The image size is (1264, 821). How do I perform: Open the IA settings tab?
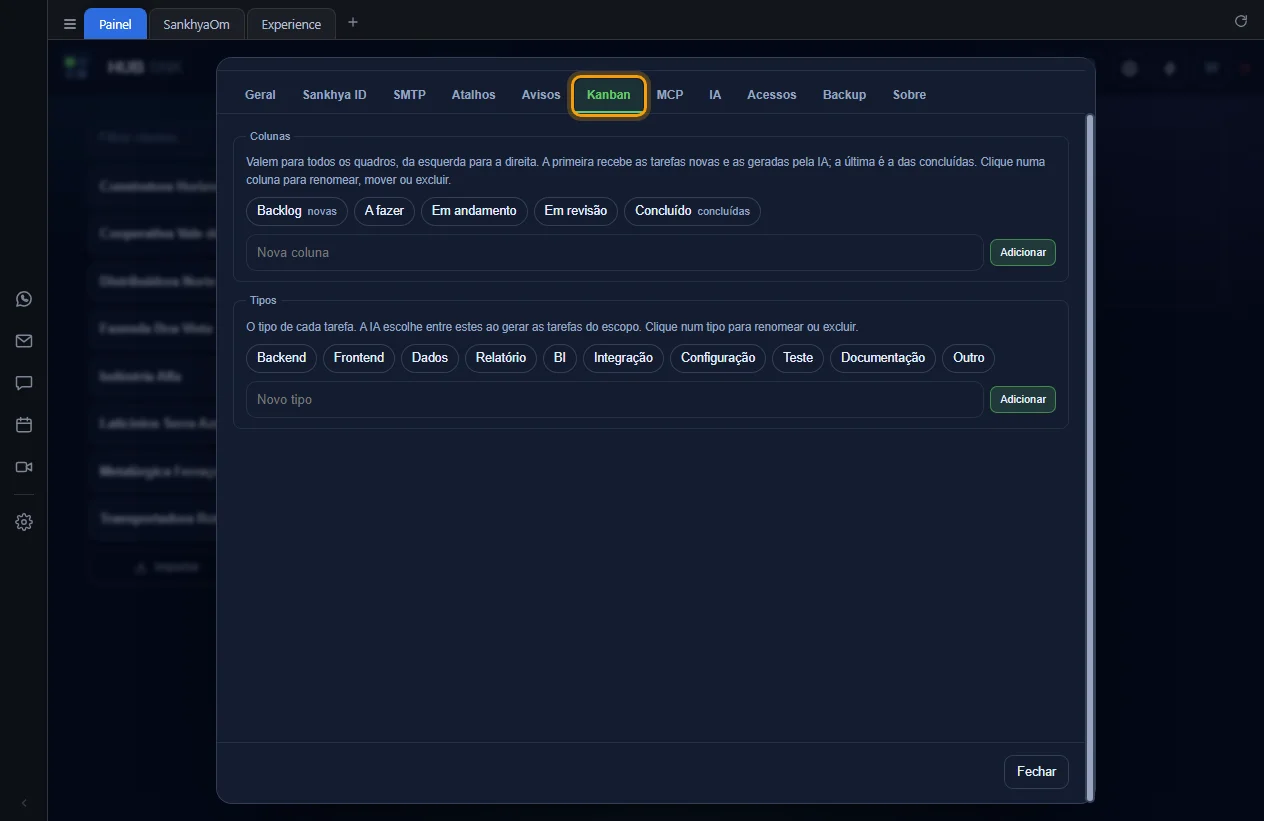point(715,95)
